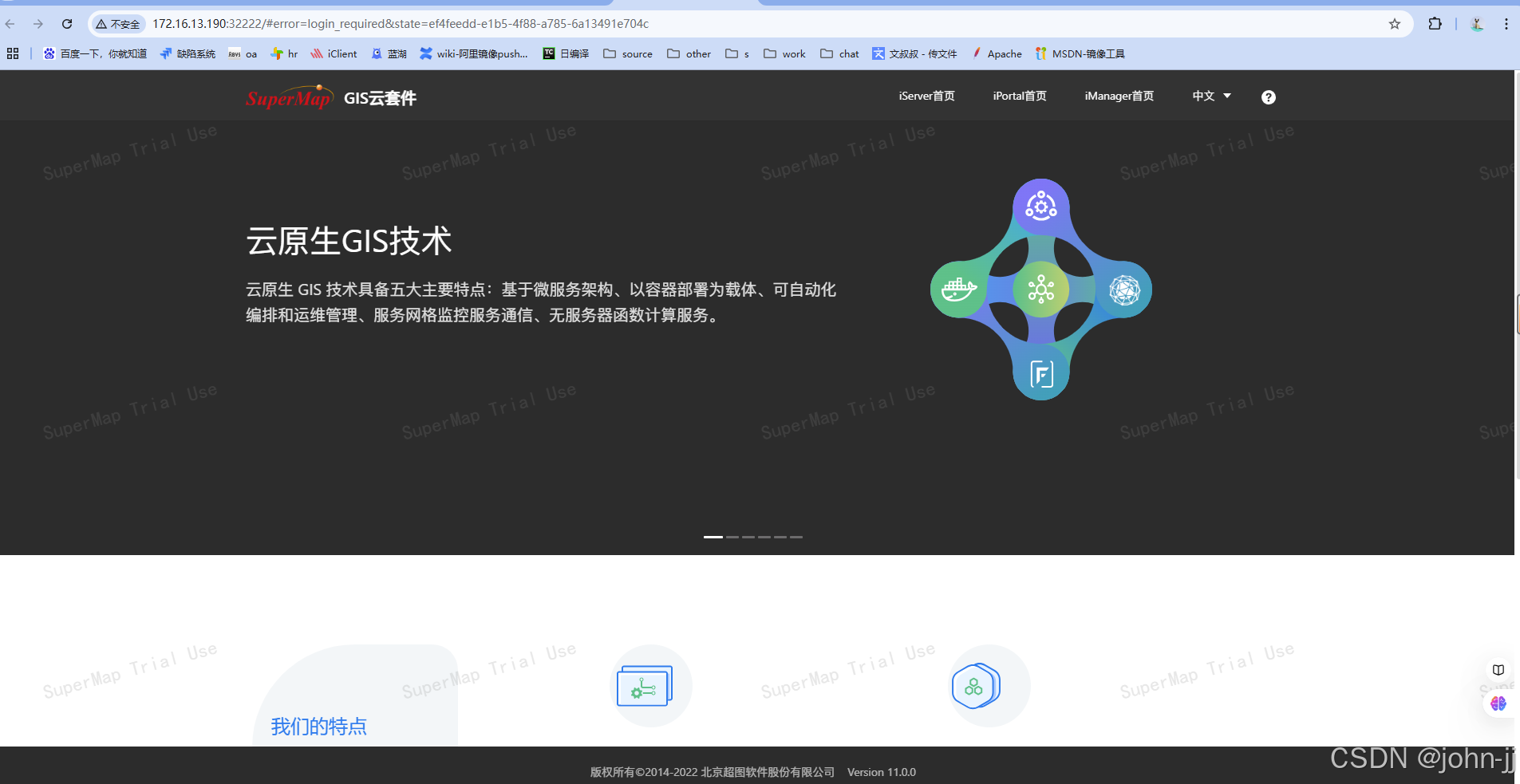Open the apps grid in bookmarks bar
1520x784 pixels.
tap(13, 53)
